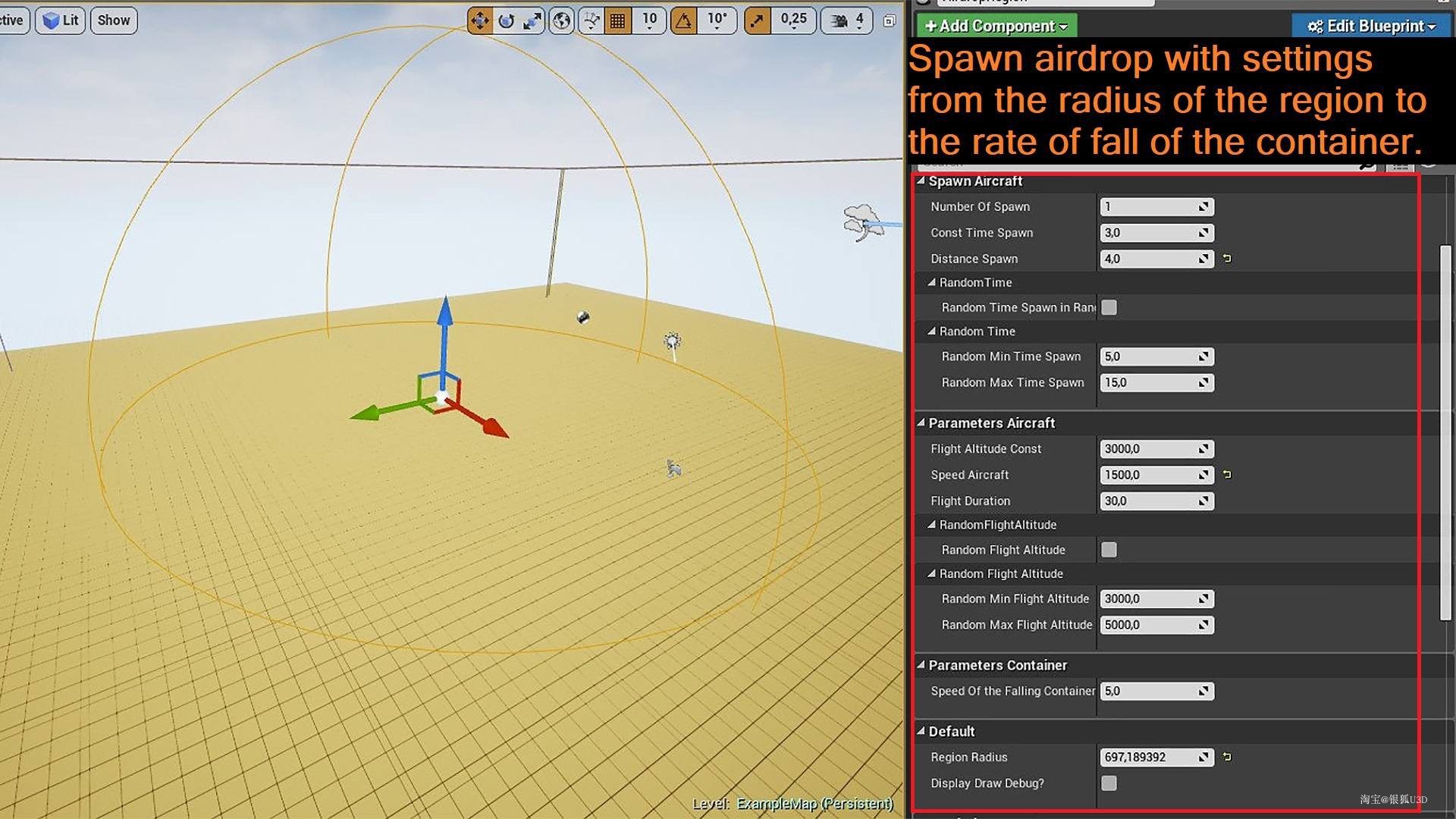Toggle maximize viewport icon

[x=889, y=20]
